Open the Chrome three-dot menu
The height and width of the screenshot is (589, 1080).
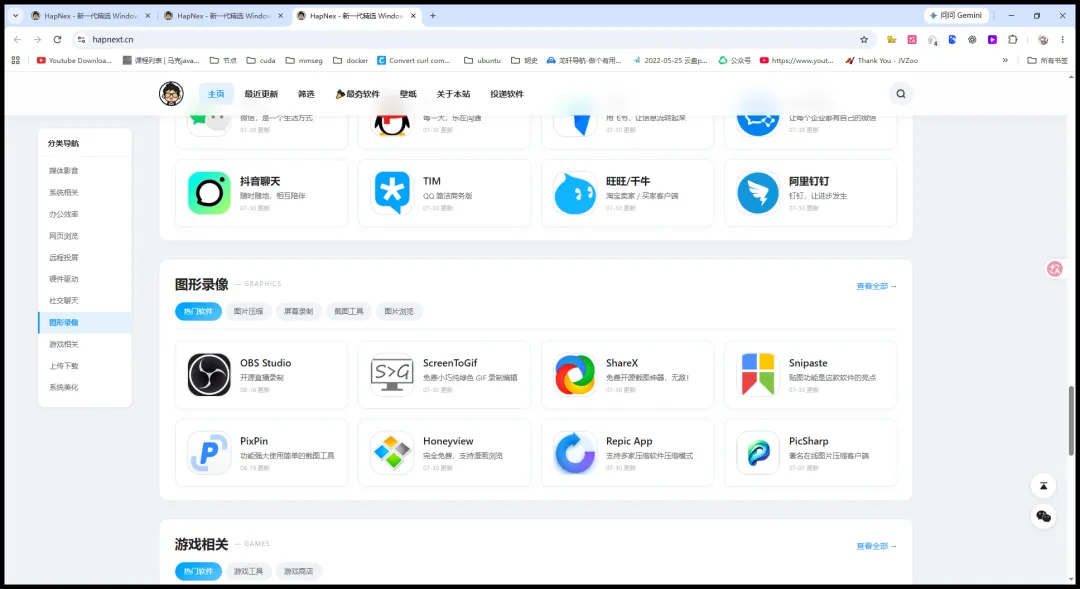[x=1063, y=39]
